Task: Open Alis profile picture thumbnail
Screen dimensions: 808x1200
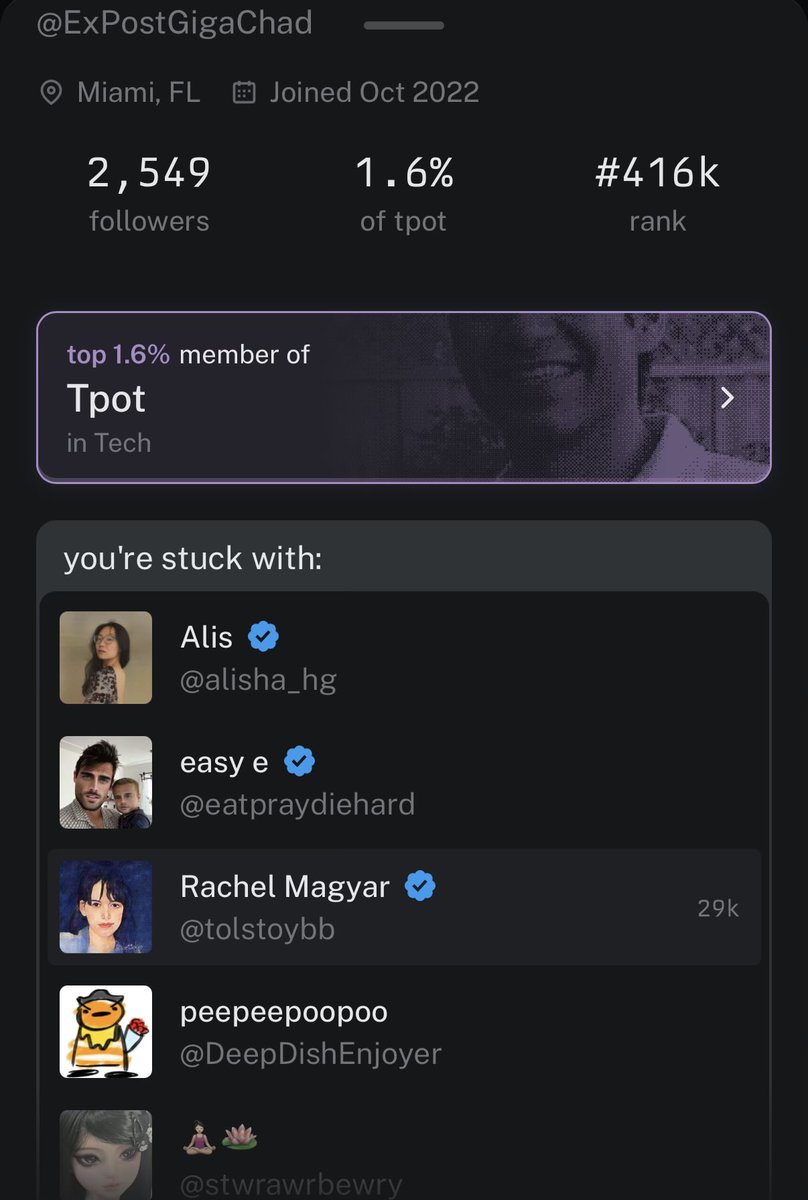Action: (106, 658)
